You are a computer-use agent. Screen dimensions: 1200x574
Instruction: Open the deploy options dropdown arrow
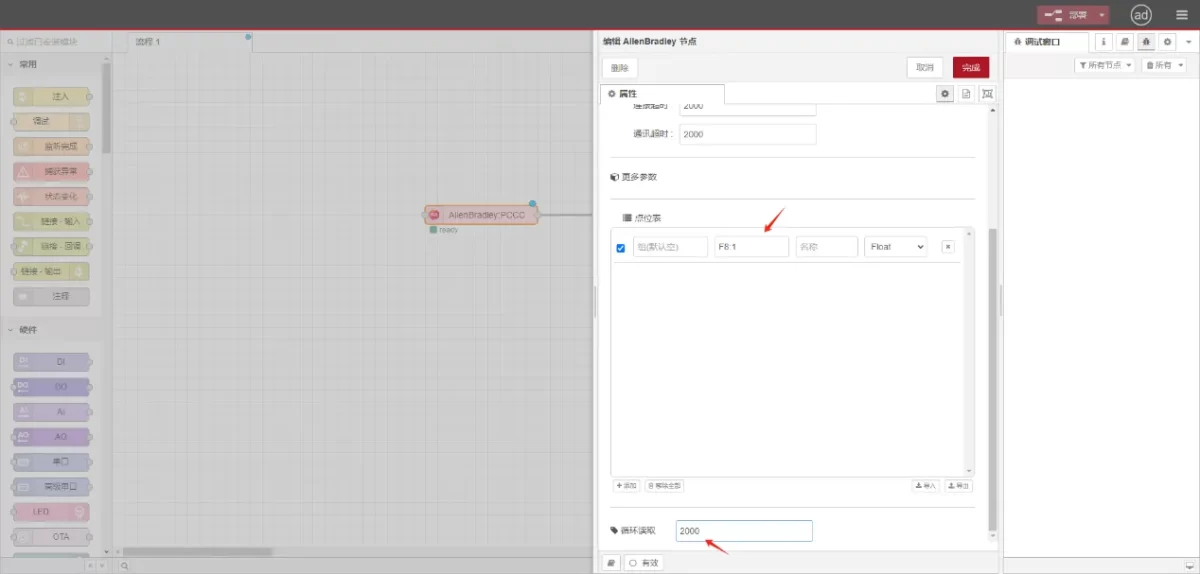(1102, 15)
